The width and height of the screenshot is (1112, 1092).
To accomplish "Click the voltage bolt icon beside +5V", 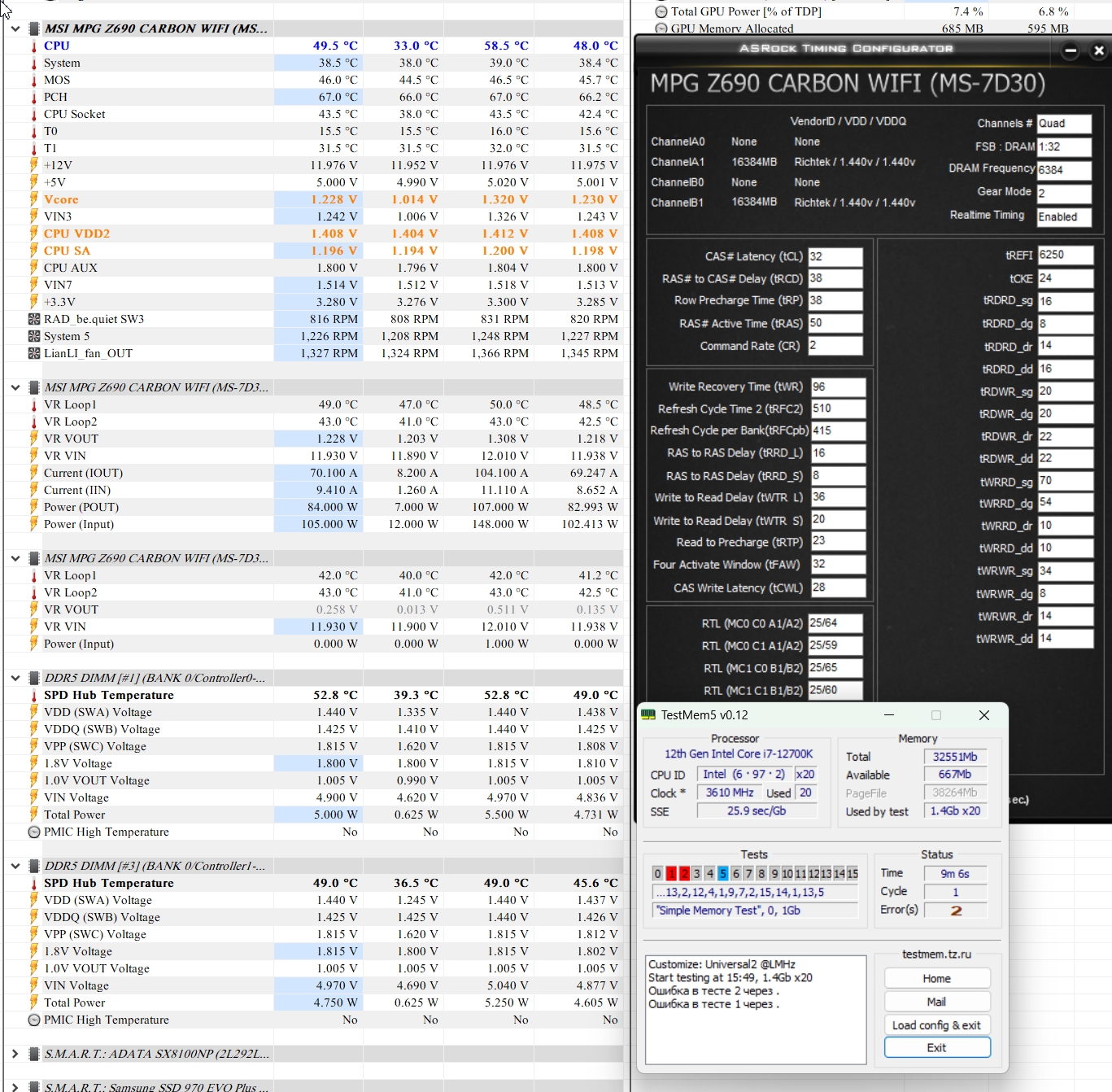I will coord(34,182).
